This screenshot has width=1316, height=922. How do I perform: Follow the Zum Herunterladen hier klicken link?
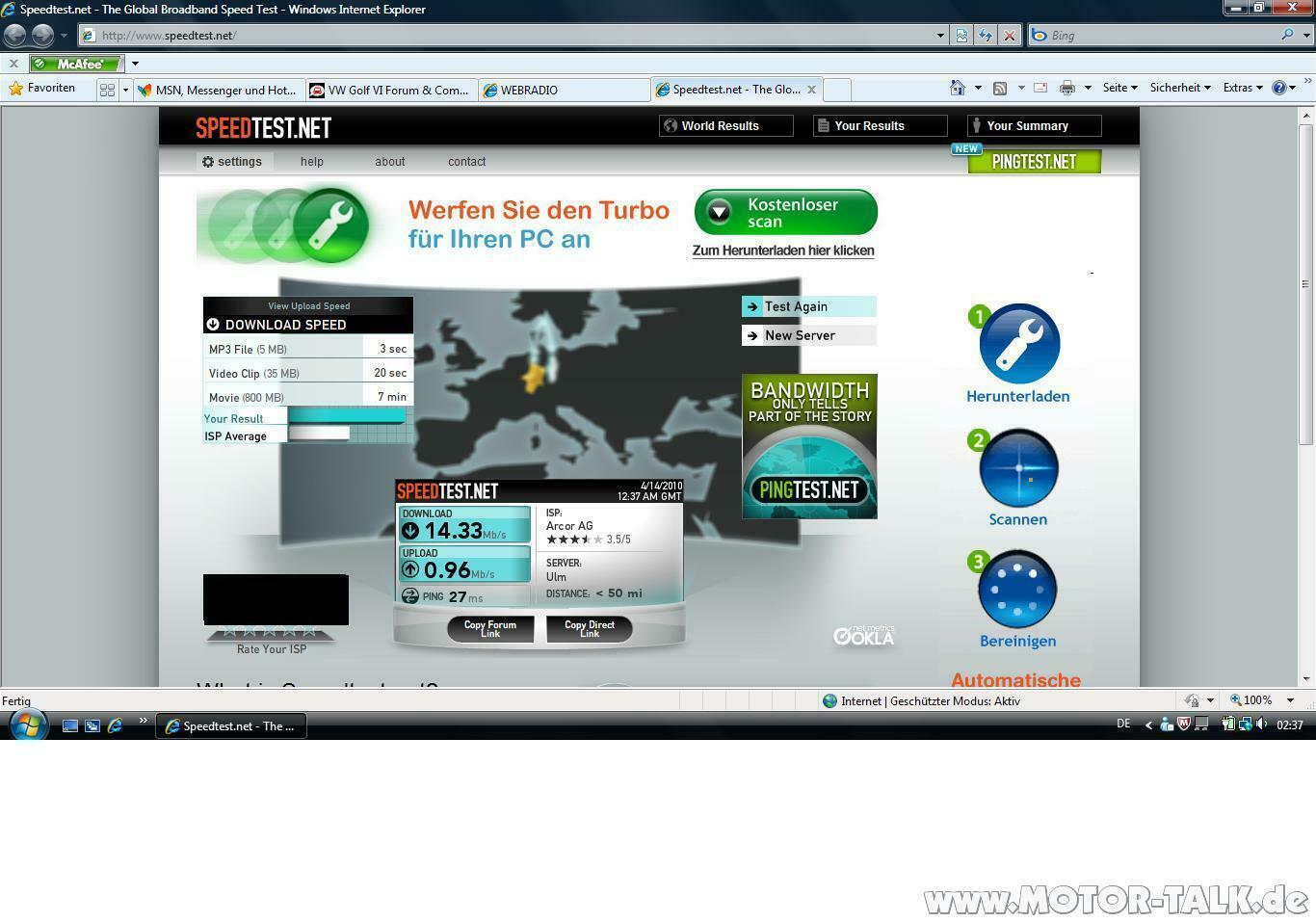782,250
